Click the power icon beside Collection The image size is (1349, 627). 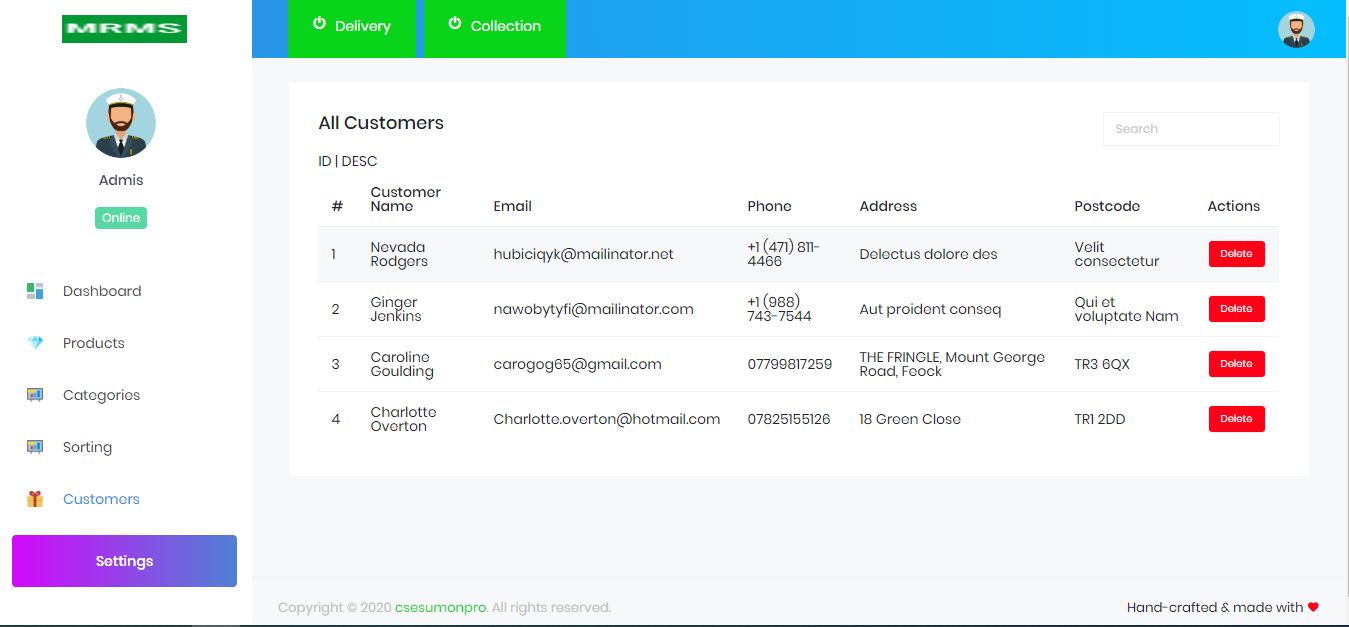click(455, 23)
